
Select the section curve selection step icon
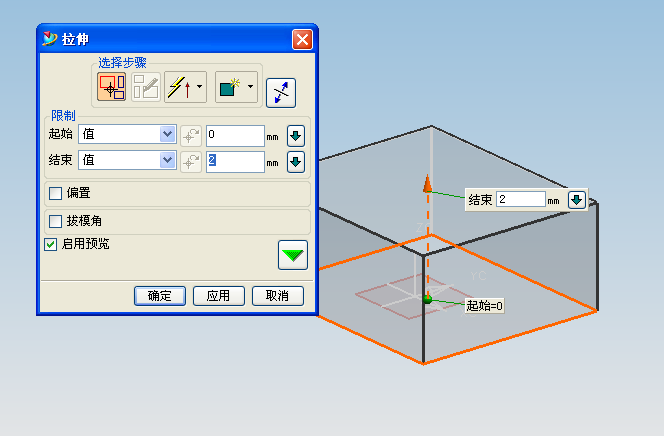coord(111,87)
